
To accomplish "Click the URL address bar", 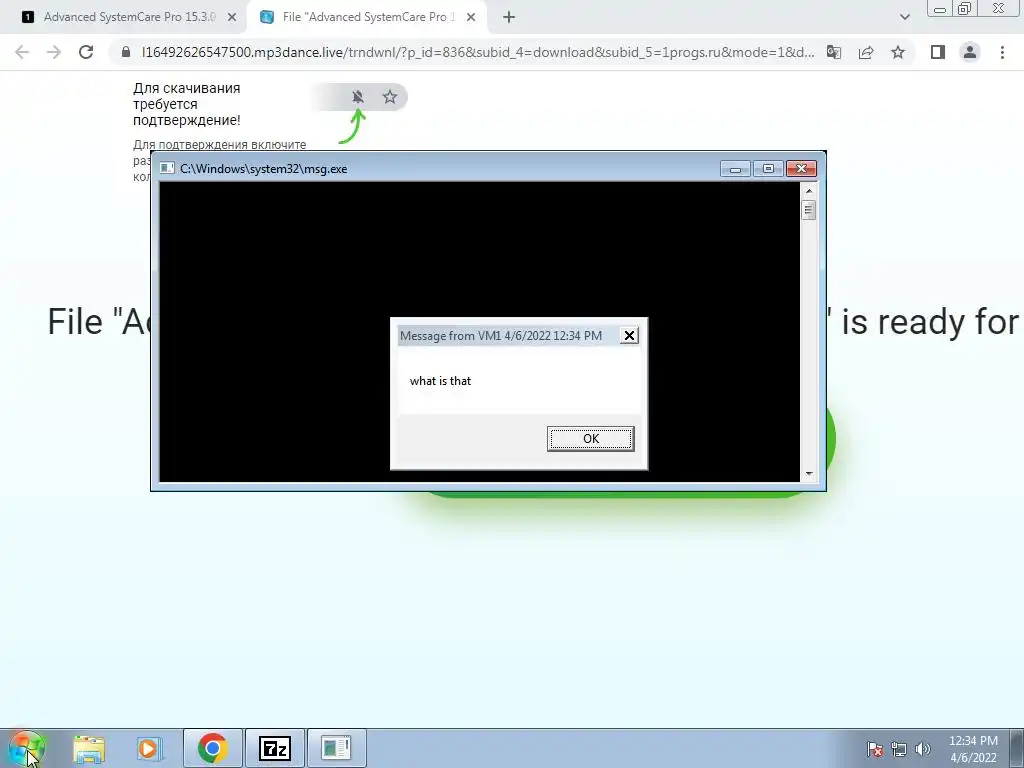I will [x=477, y=52].
